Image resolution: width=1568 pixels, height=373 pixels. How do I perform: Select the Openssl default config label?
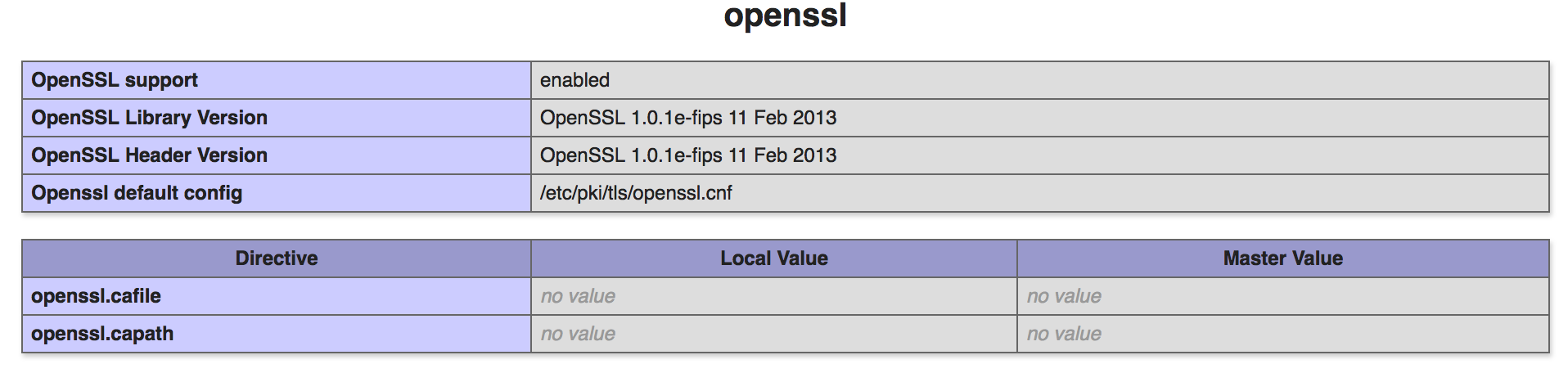pyautogui.click(x=137, y=193)
